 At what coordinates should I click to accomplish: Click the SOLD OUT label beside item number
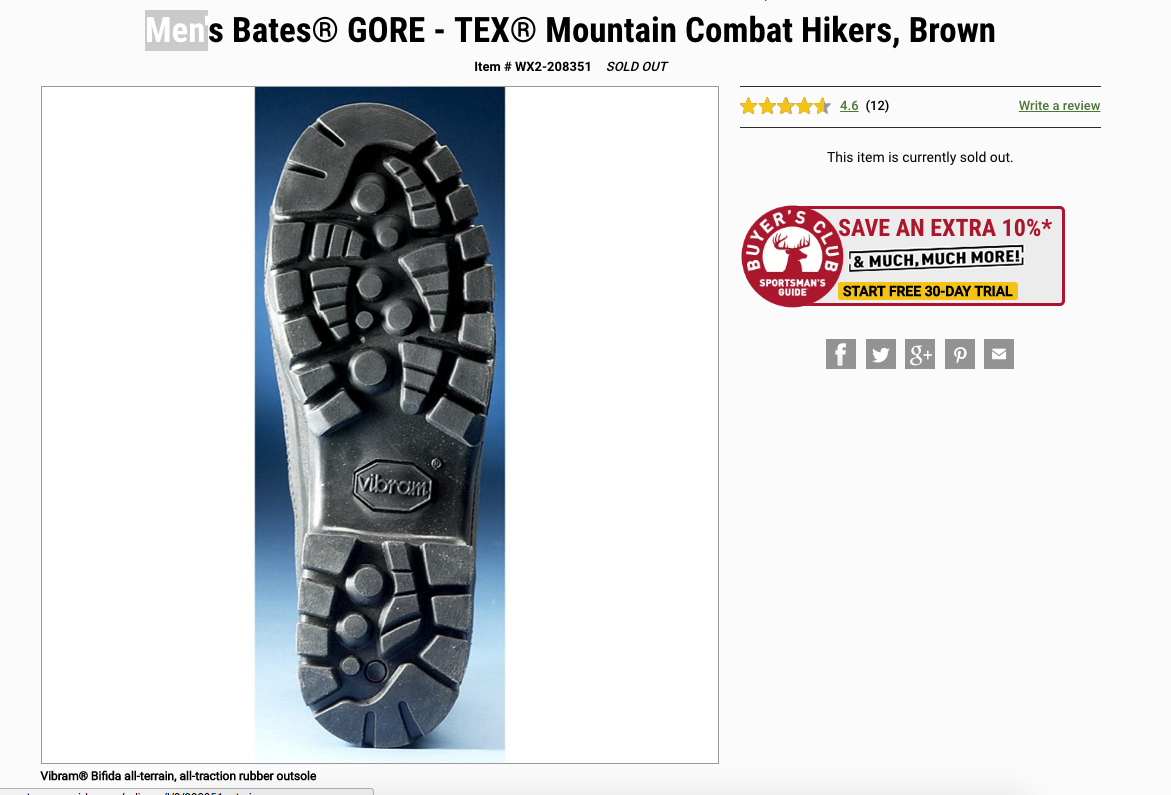(637, 66)
